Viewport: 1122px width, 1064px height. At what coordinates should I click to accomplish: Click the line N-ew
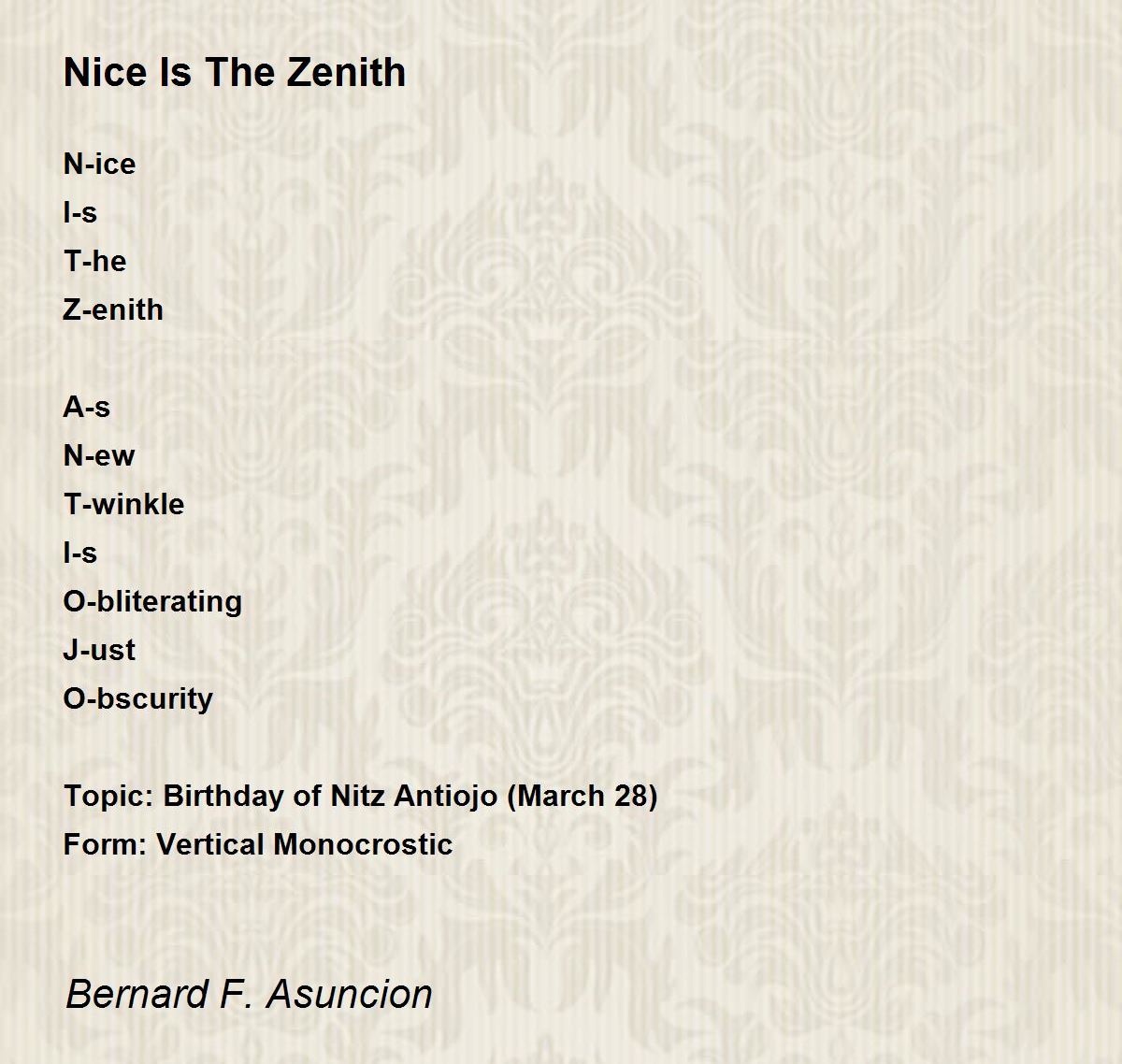click(99, 455)
